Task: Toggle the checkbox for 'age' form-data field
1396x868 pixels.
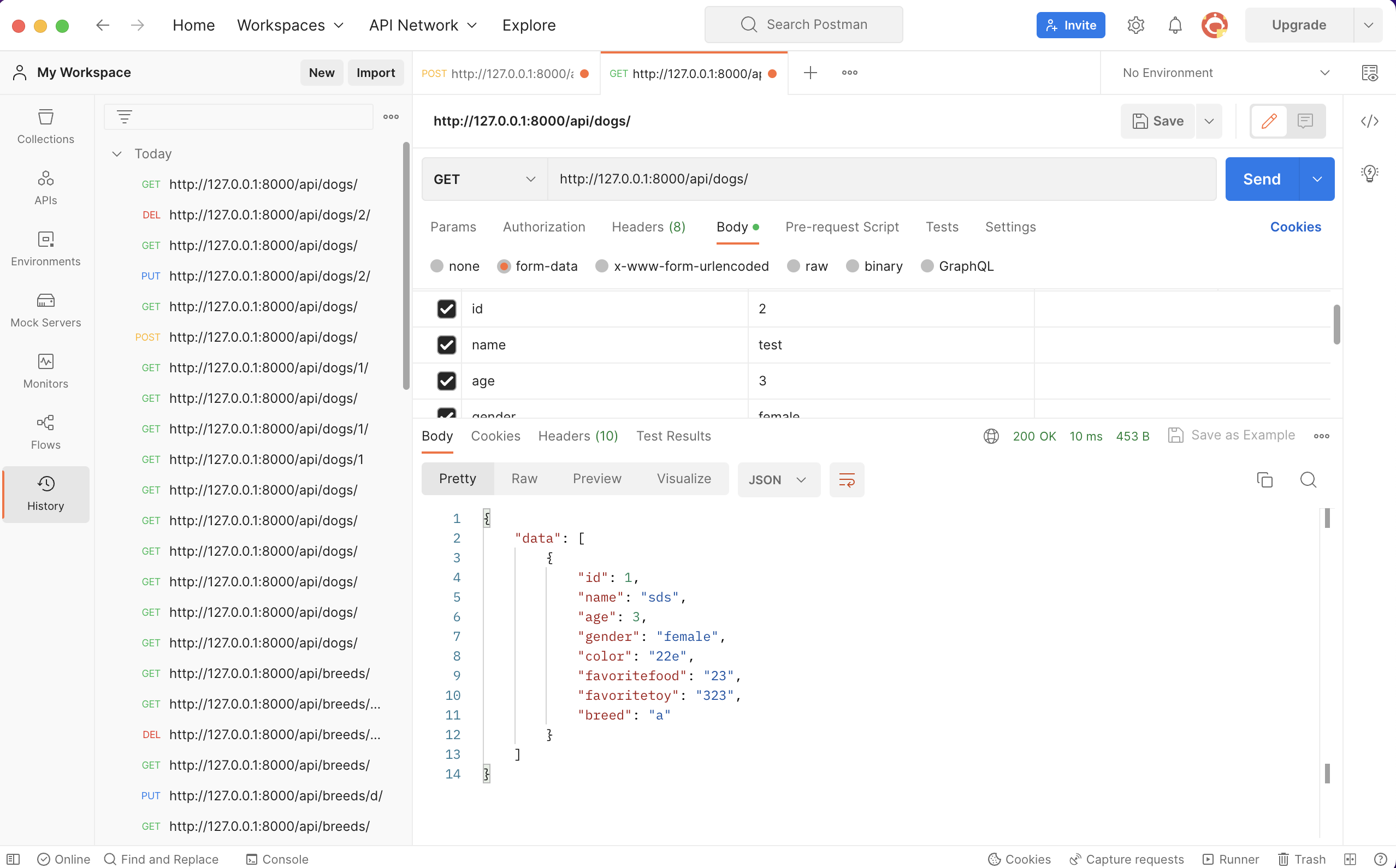Action: [x=446, y=380]
